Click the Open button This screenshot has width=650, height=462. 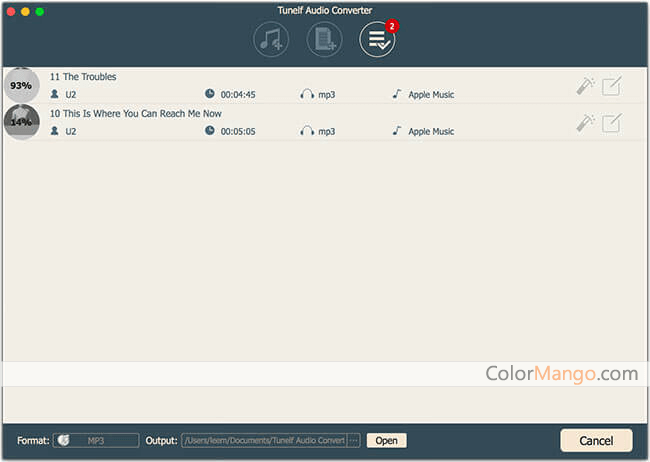tap(386, 440)
